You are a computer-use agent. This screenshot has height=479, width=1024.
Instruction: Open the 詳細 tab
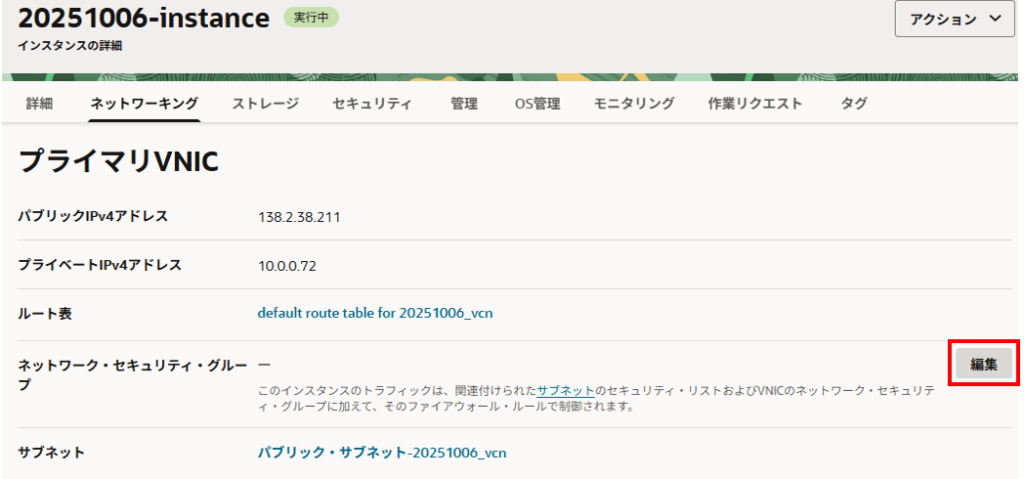[x=39, y=103]
